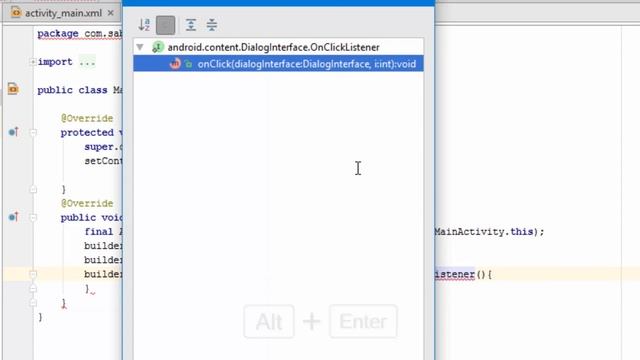Click the 'super.' code line in editor
Screen dimensions: 640x360
103,147
